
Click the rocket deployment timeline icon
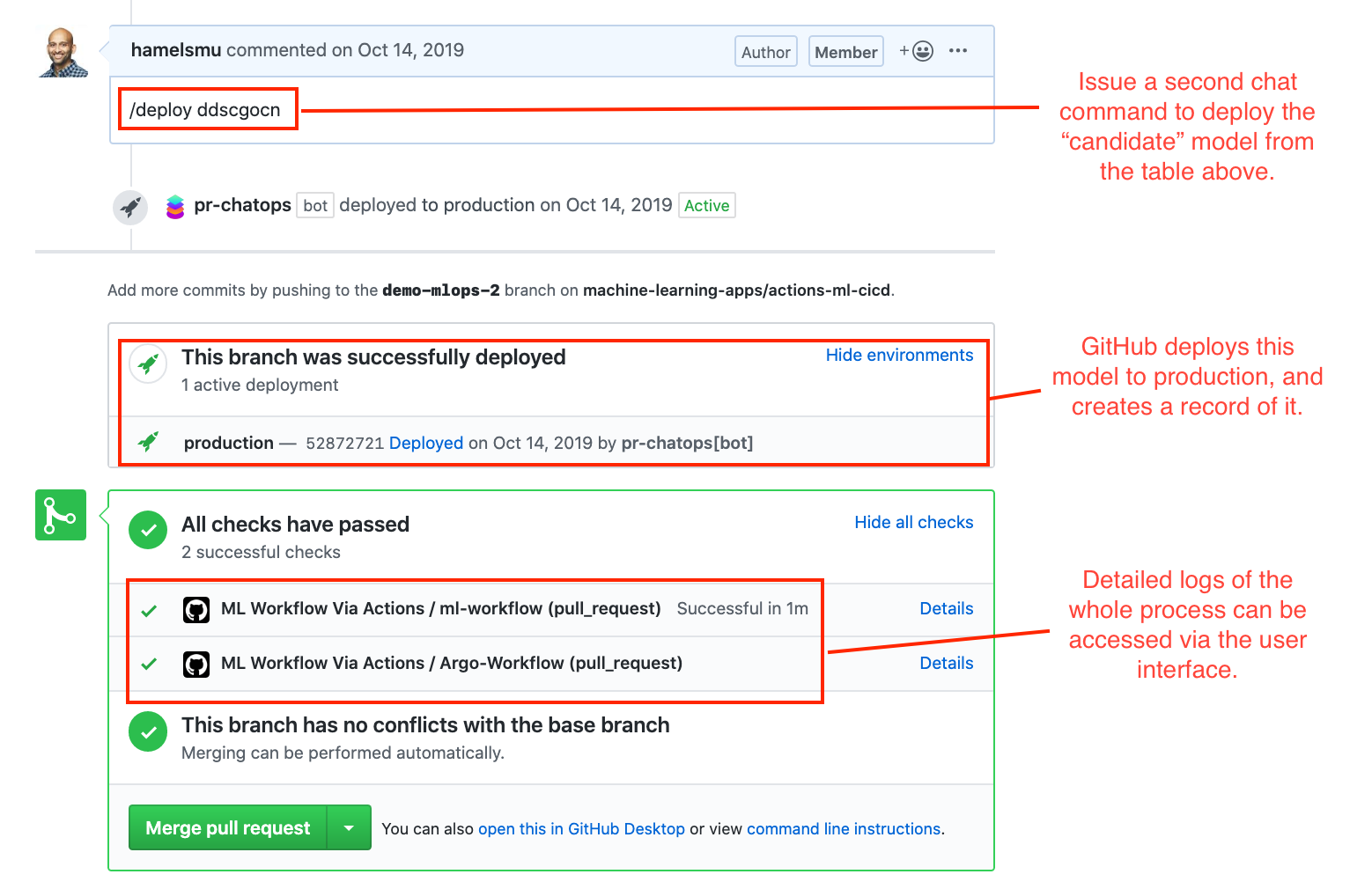(x=130, y=208)
